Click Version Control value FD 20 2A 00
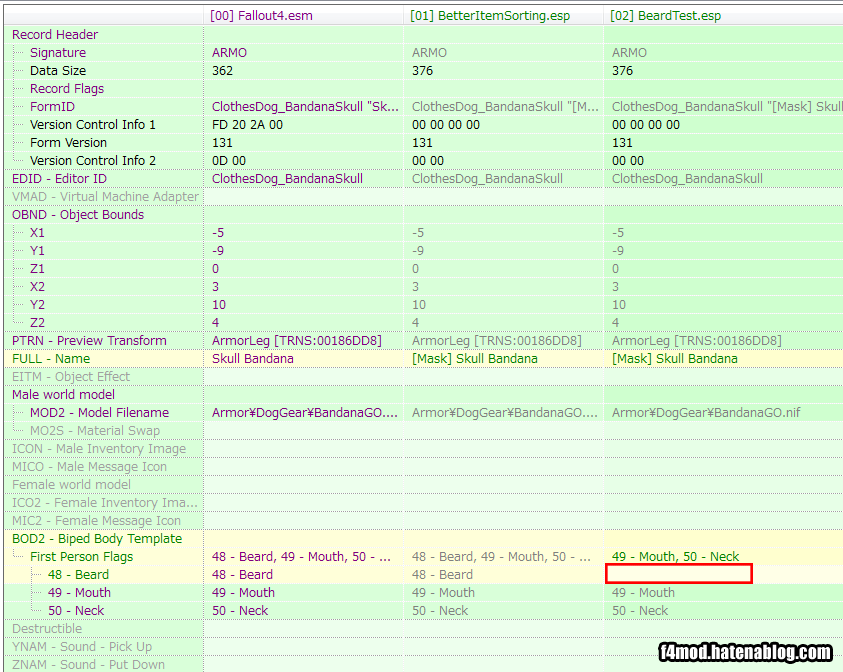The width and height of the screenshot is (843, 672). pyautogui.click(x=247, y=125)
